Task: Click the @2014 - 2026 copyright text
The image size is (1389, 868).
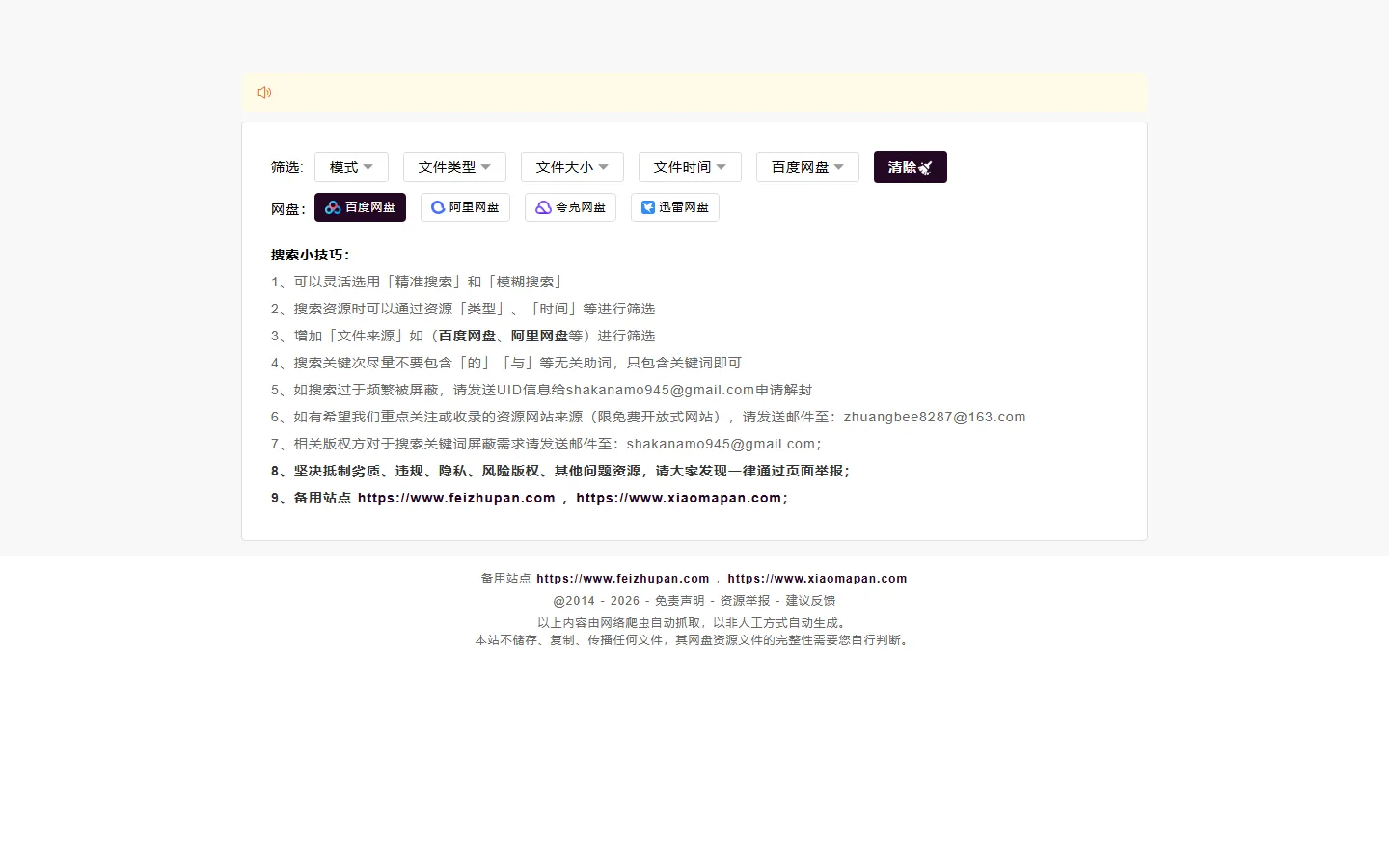Action: (x=596, y=601)
